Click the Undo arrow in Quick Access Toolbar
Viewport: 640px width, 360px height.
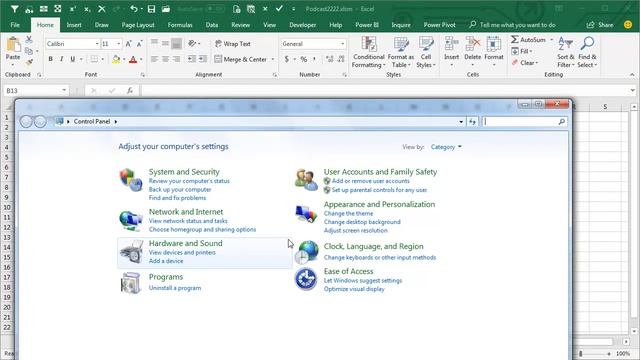(x=133, y=9)
